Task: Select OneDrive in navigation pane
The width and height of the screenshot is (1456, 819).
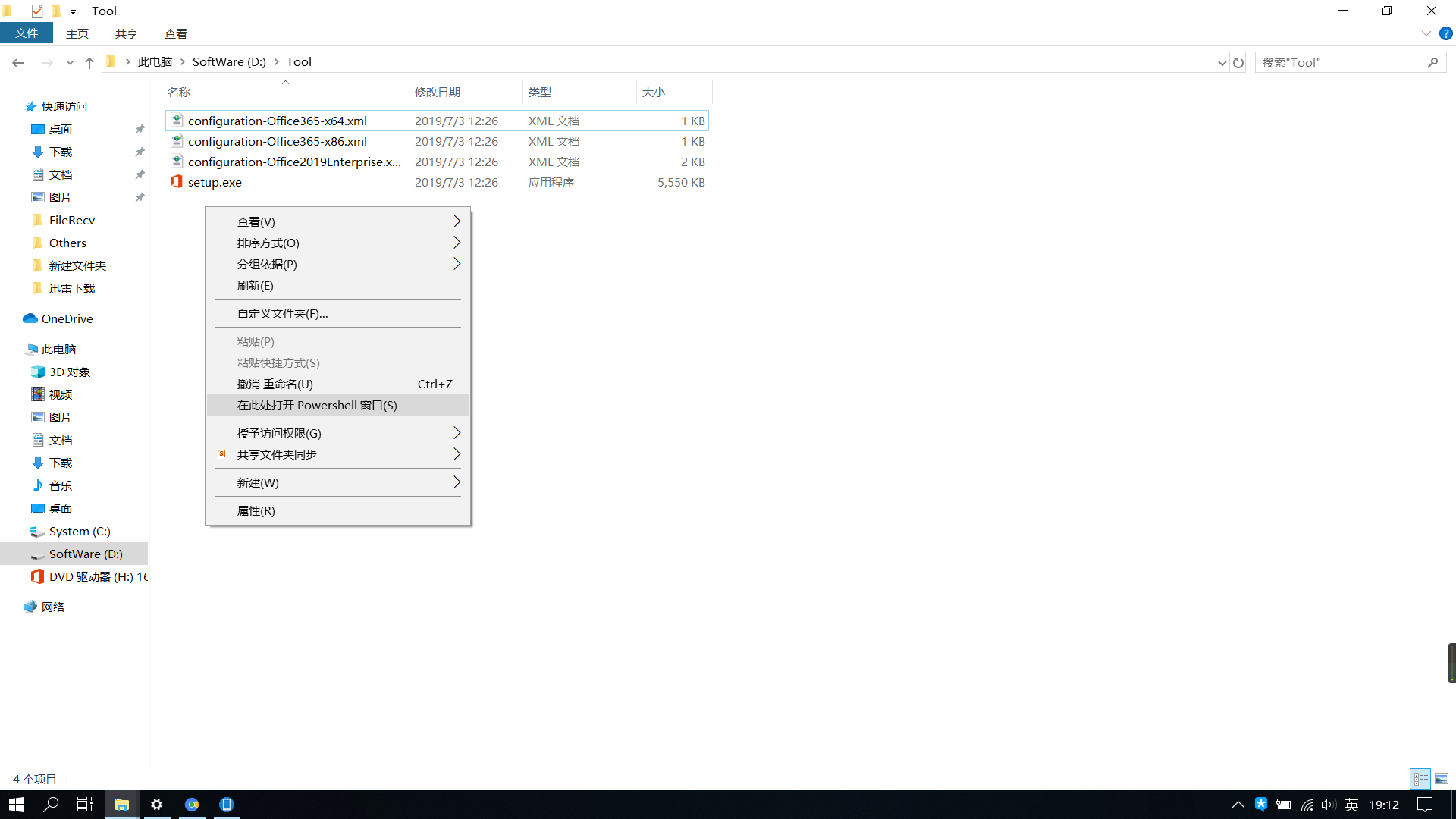Action: point(67,318)
